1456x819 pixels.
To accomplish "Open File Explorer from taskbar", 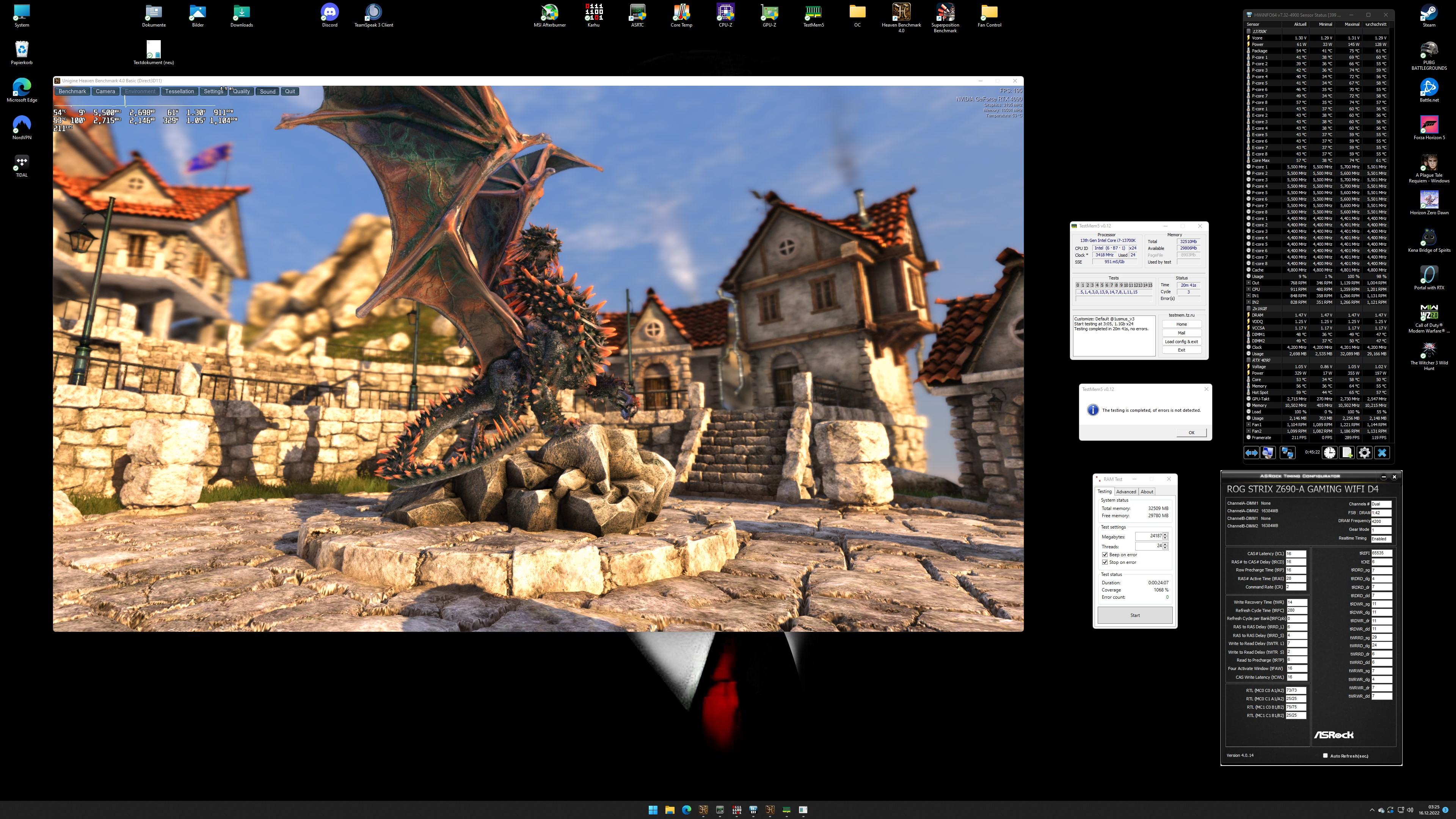I will [670, 810].
